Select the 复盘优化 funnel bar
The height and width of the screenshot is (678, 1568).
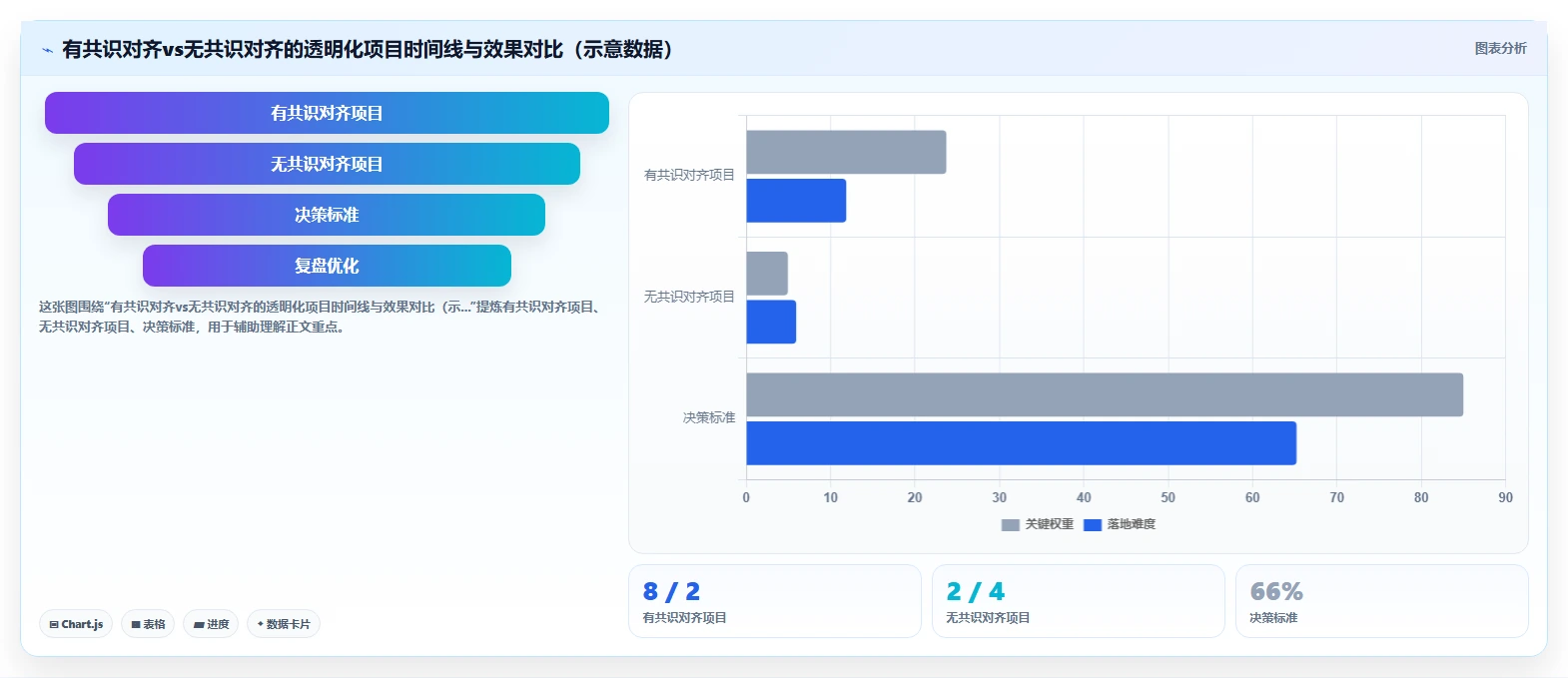click(327, 266)
